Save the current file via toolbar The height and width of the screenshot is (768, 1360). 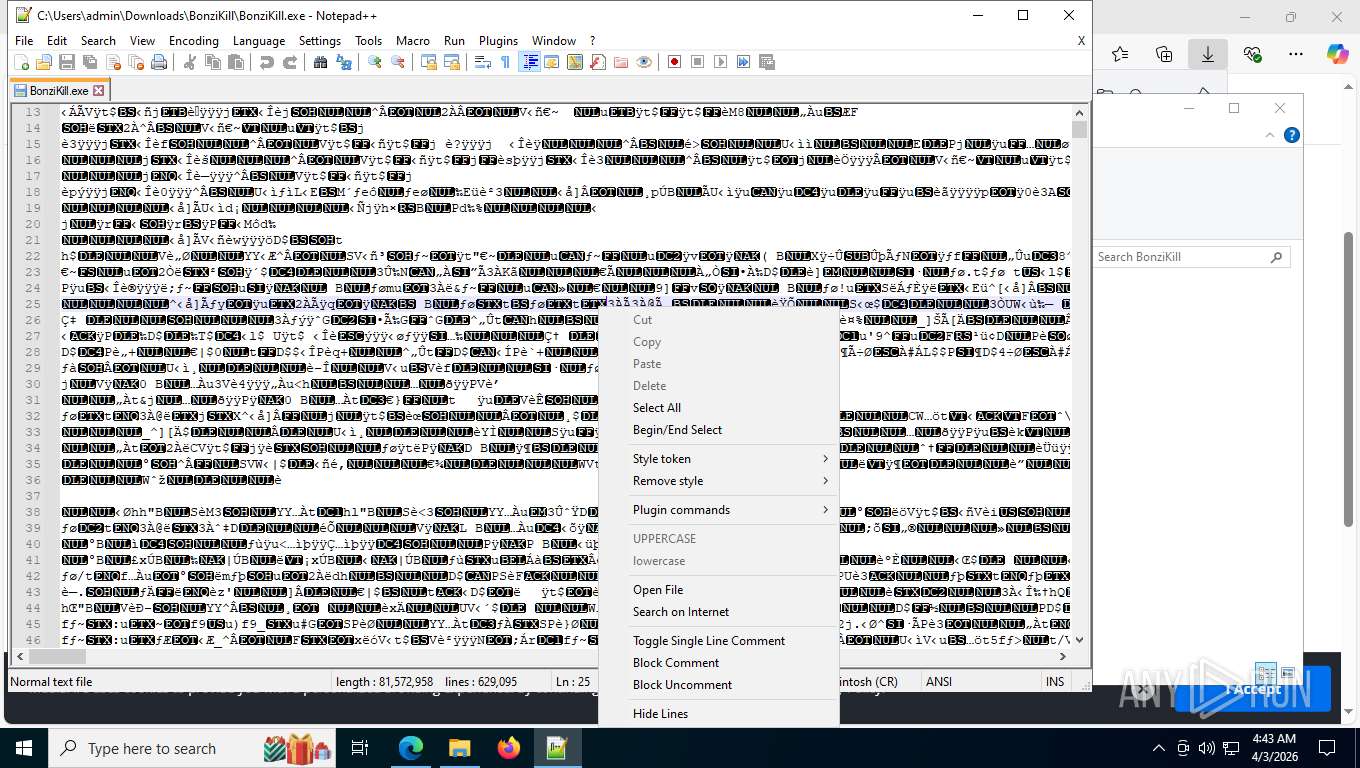click(x=67, y=62)
